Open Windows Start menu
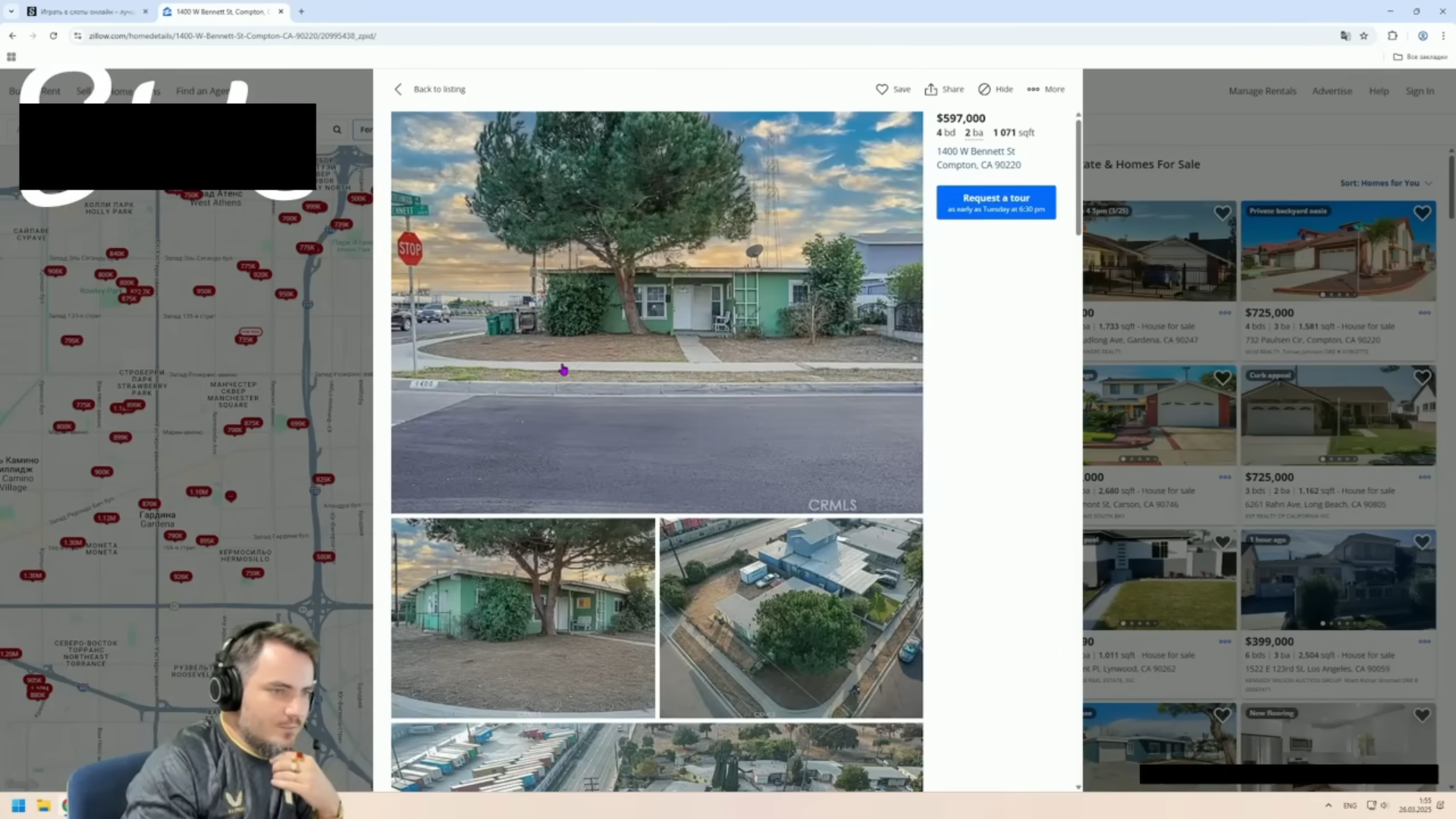 (x=18, y=805)
